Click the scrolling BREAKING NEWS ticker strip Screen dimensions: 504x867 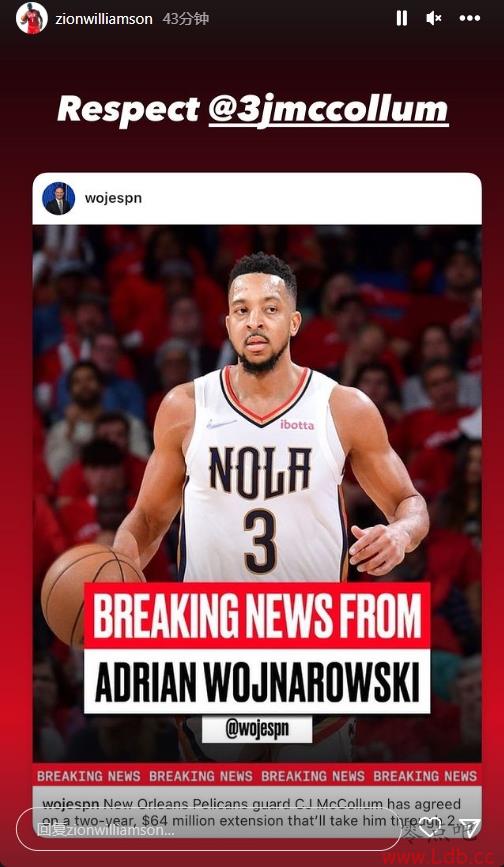tap(257, 776)
